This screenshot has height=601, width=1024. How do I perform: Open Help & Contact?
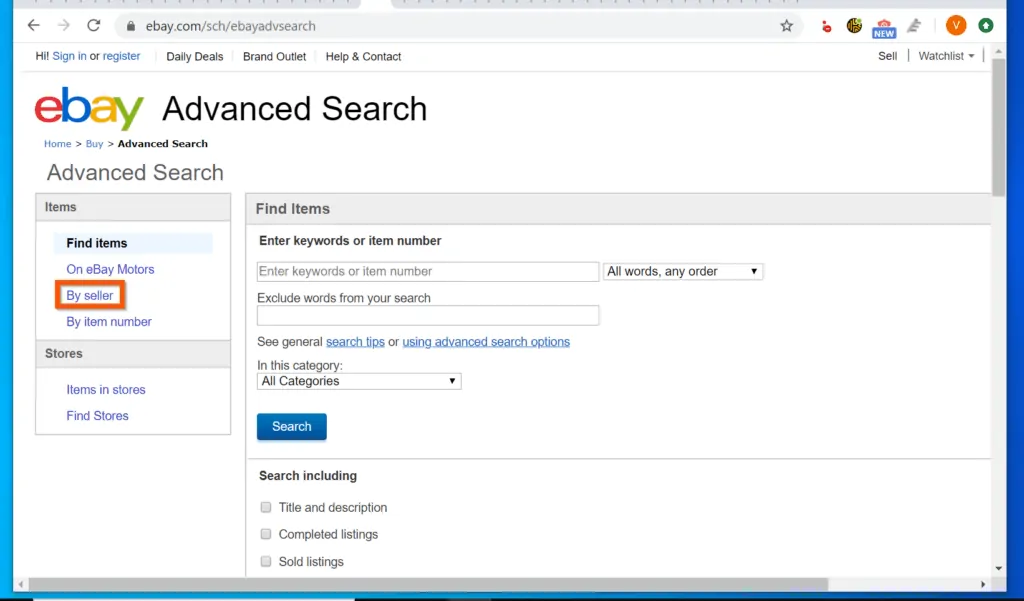[x=363, y=57]
